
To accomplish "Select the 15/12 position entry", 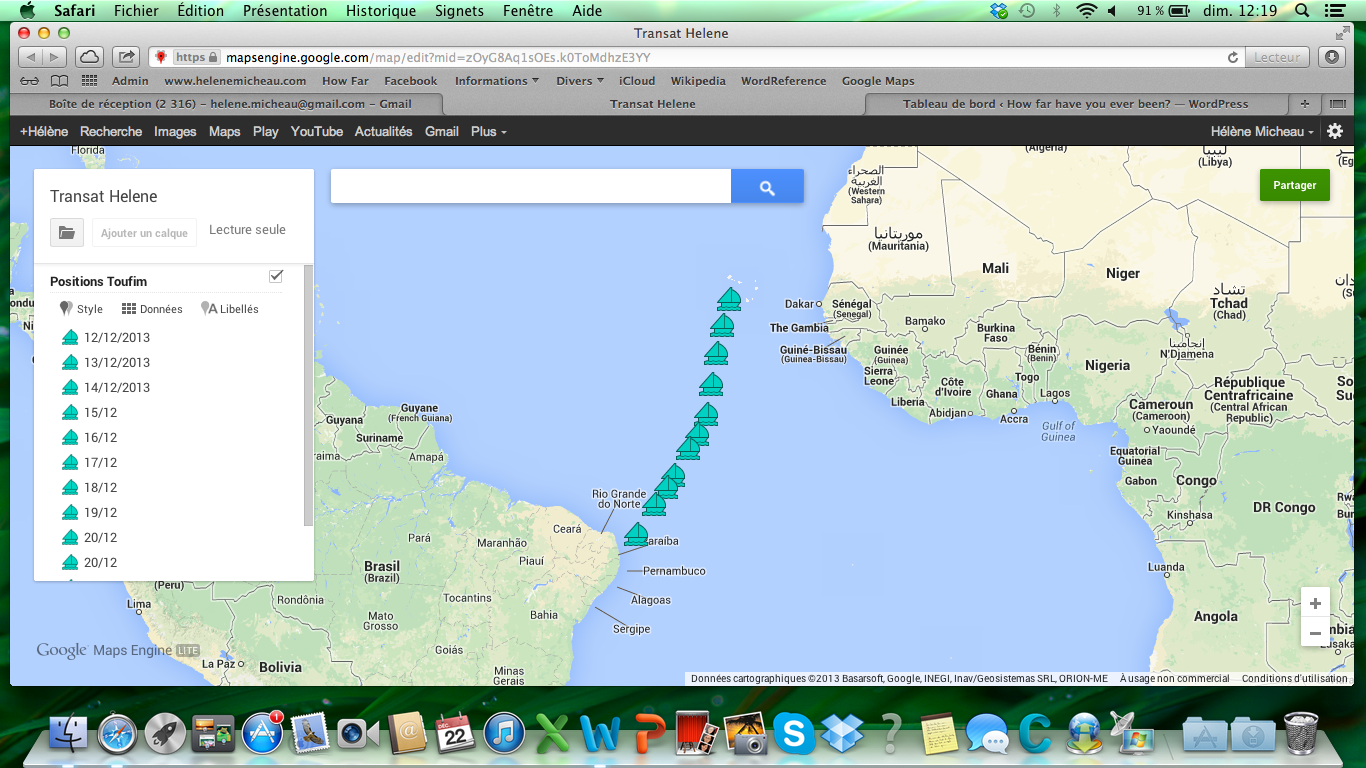I will (100, 412).
